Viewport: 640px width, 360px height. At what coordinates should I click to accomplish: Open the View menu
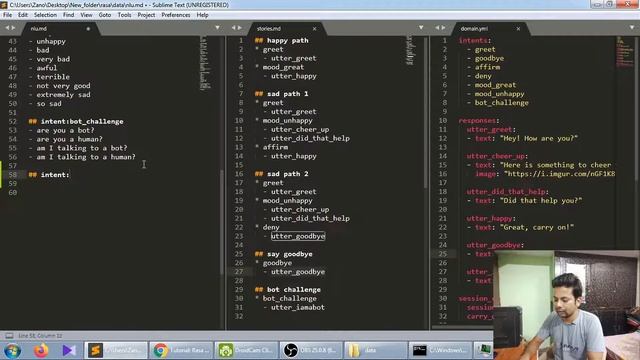pyautogui.click(x=86, y=15)
